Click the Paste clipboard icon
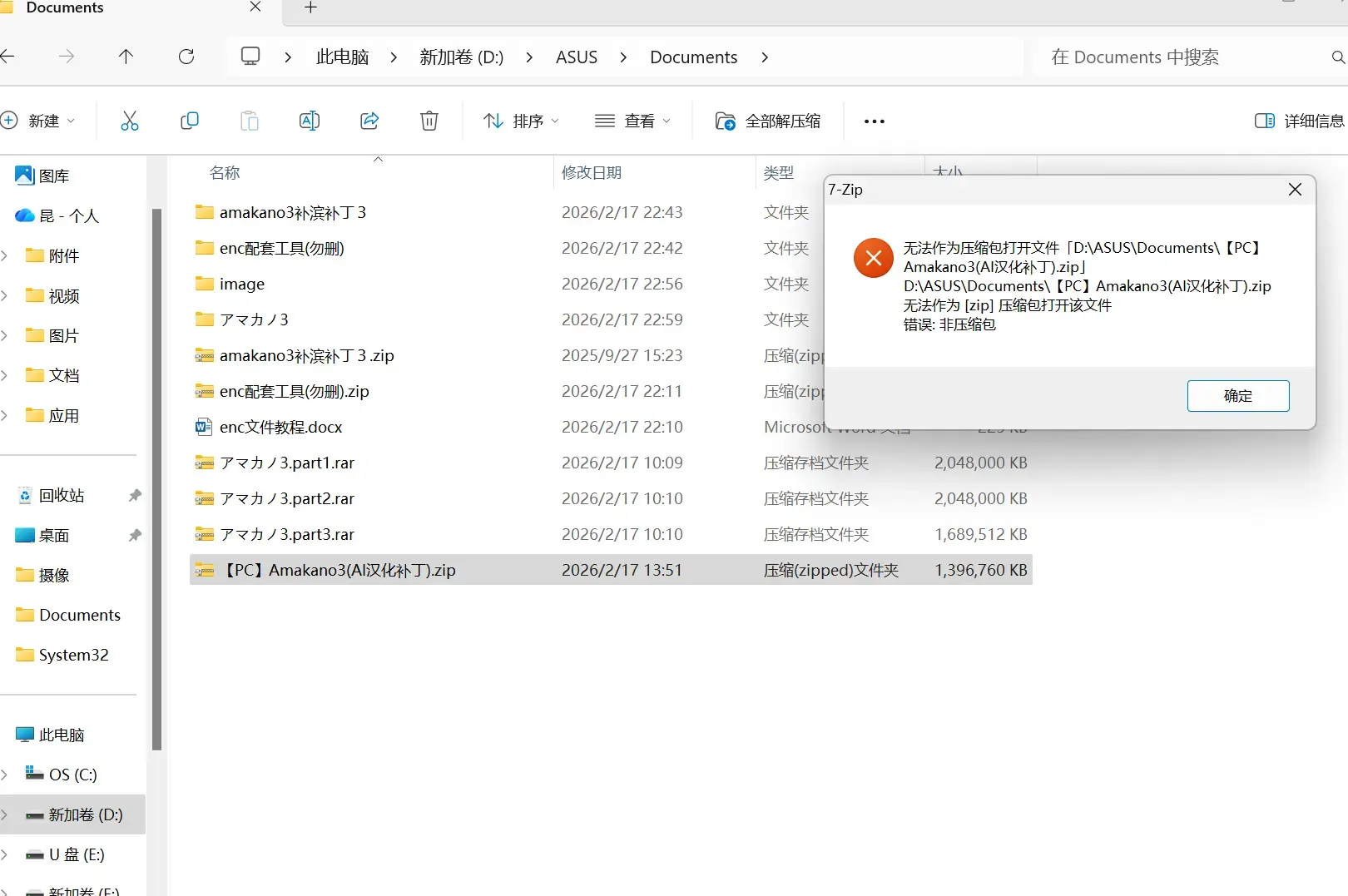Image resolution: width=1348 pixels, height=896 pixels. click(x=250, y=121)
